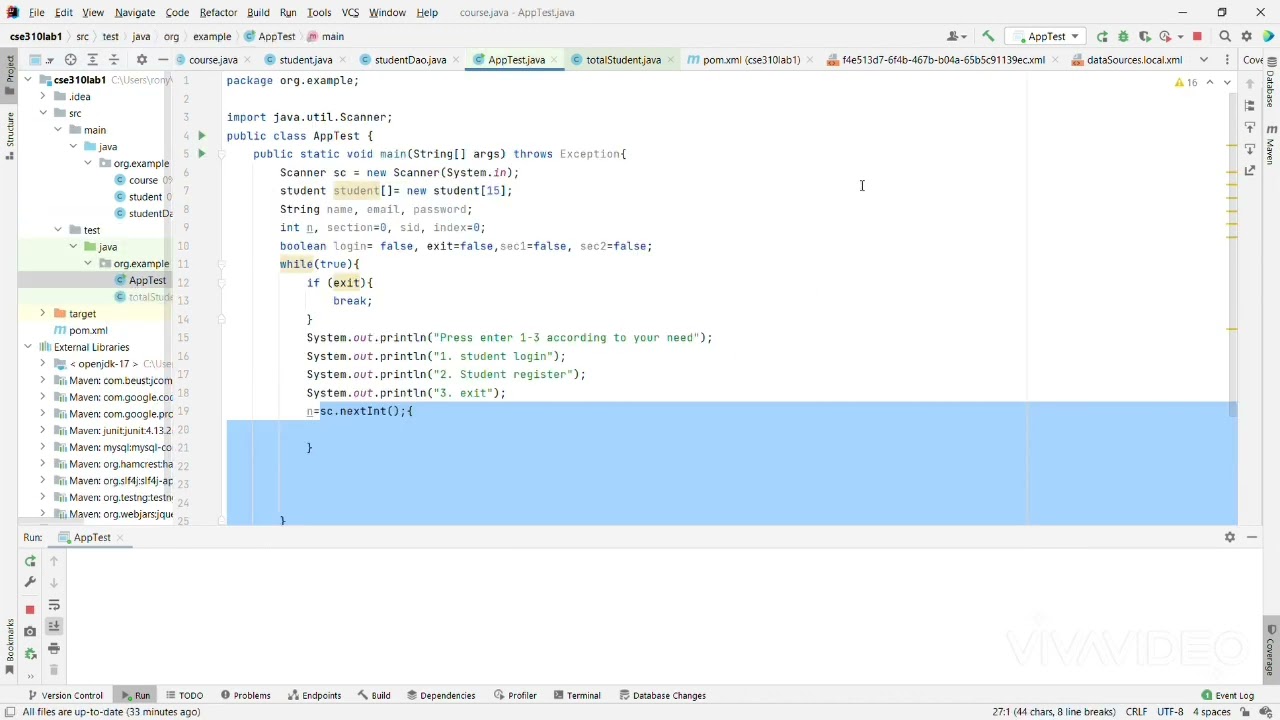
Task: Open the Refactor menu
Action: click(218, 12)
